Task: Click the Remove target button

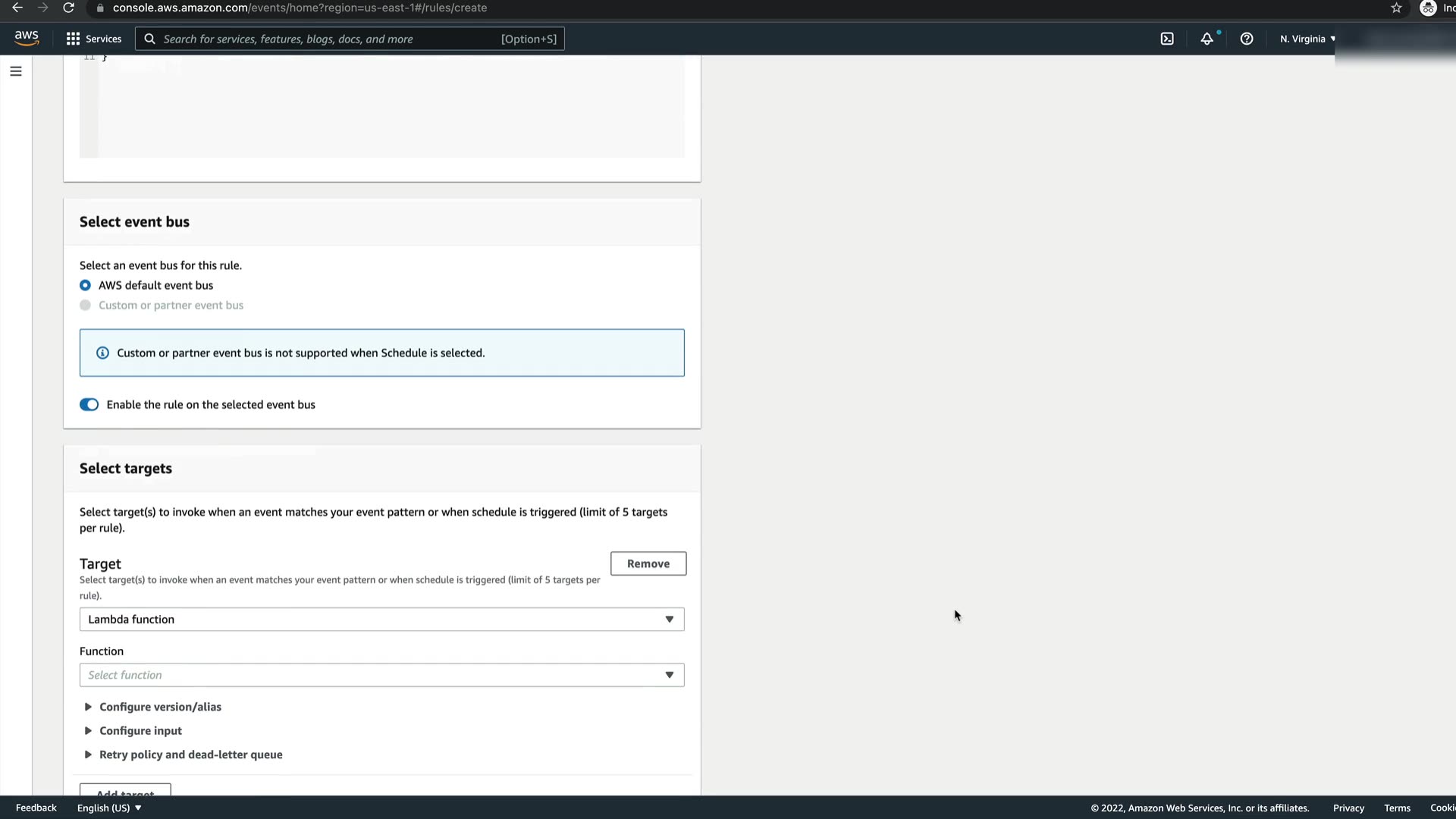Action: pyautogui.click(x=648, y=563)
